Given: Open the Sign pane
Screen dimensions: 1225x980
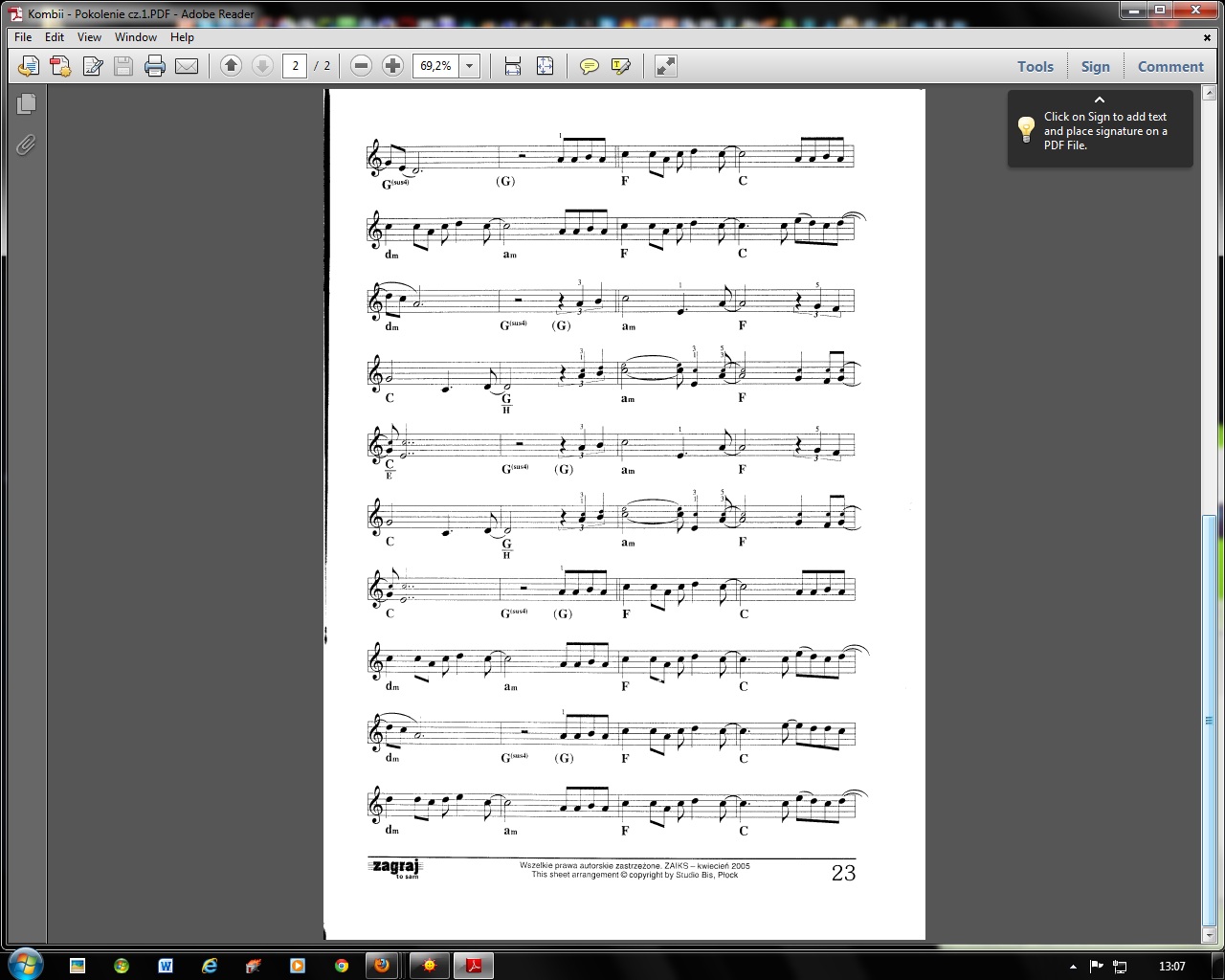Looking at the screenshot, I should pos(1096,66).
